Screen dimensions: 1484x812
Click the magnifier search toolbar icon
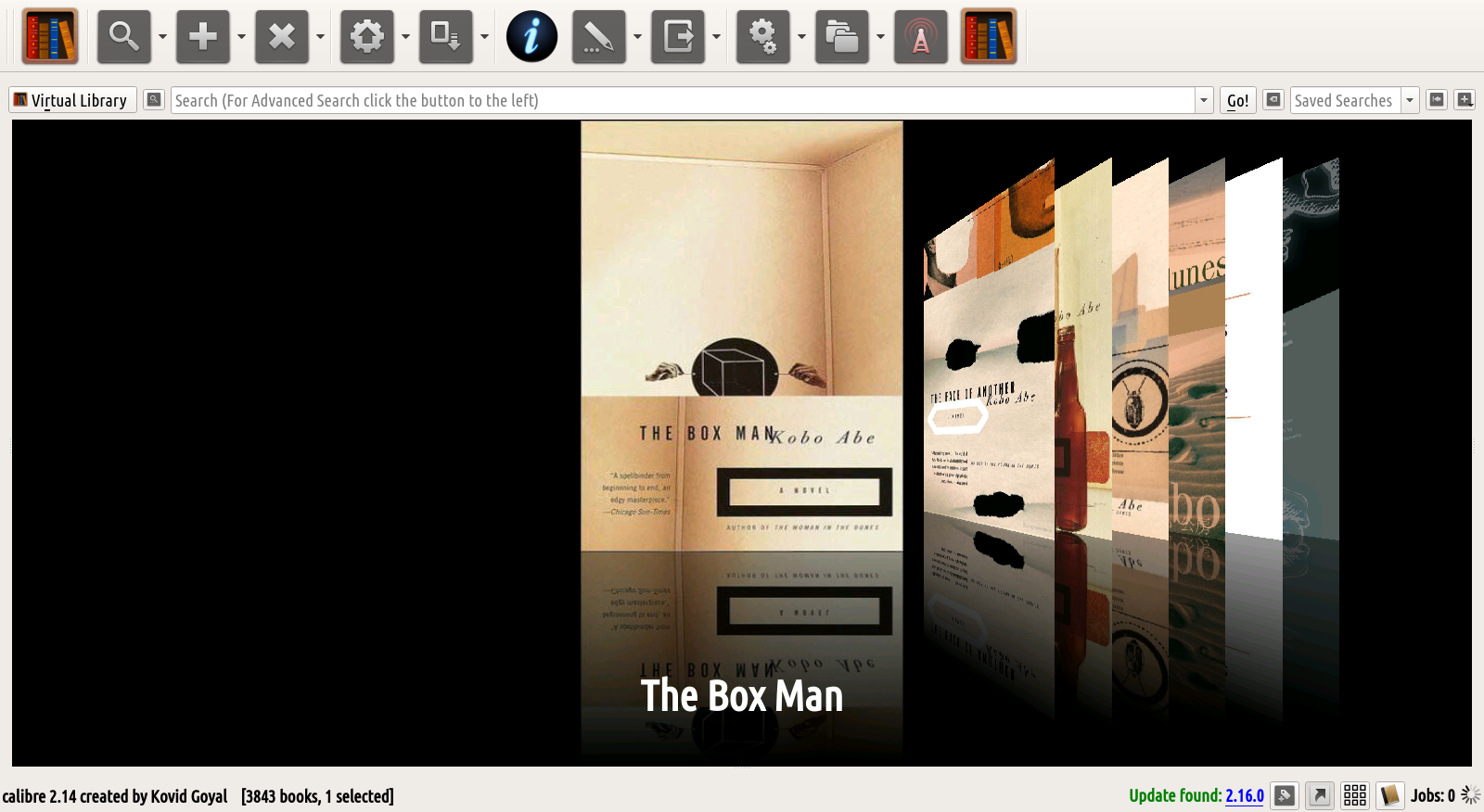click(123, 37)
